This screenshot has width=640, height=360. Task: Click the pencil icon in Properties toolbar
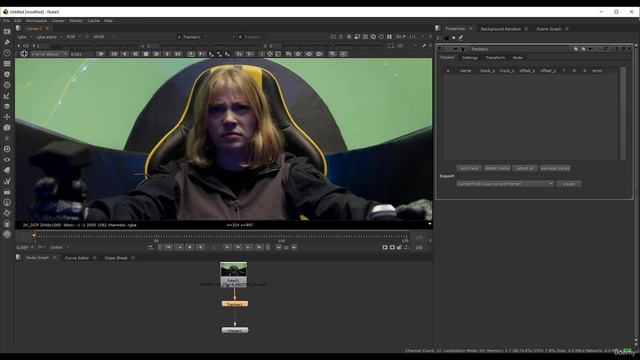(461, 38)
